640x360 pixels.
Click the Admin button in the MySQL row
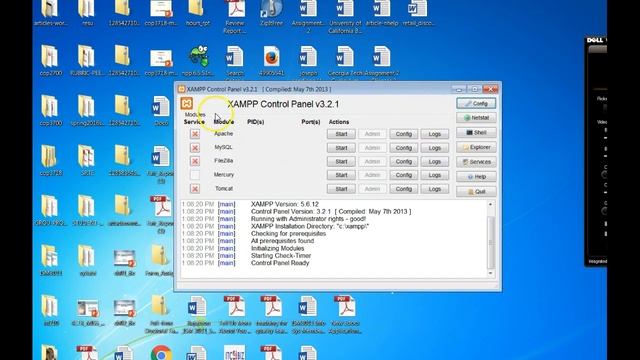click(372, 148)
